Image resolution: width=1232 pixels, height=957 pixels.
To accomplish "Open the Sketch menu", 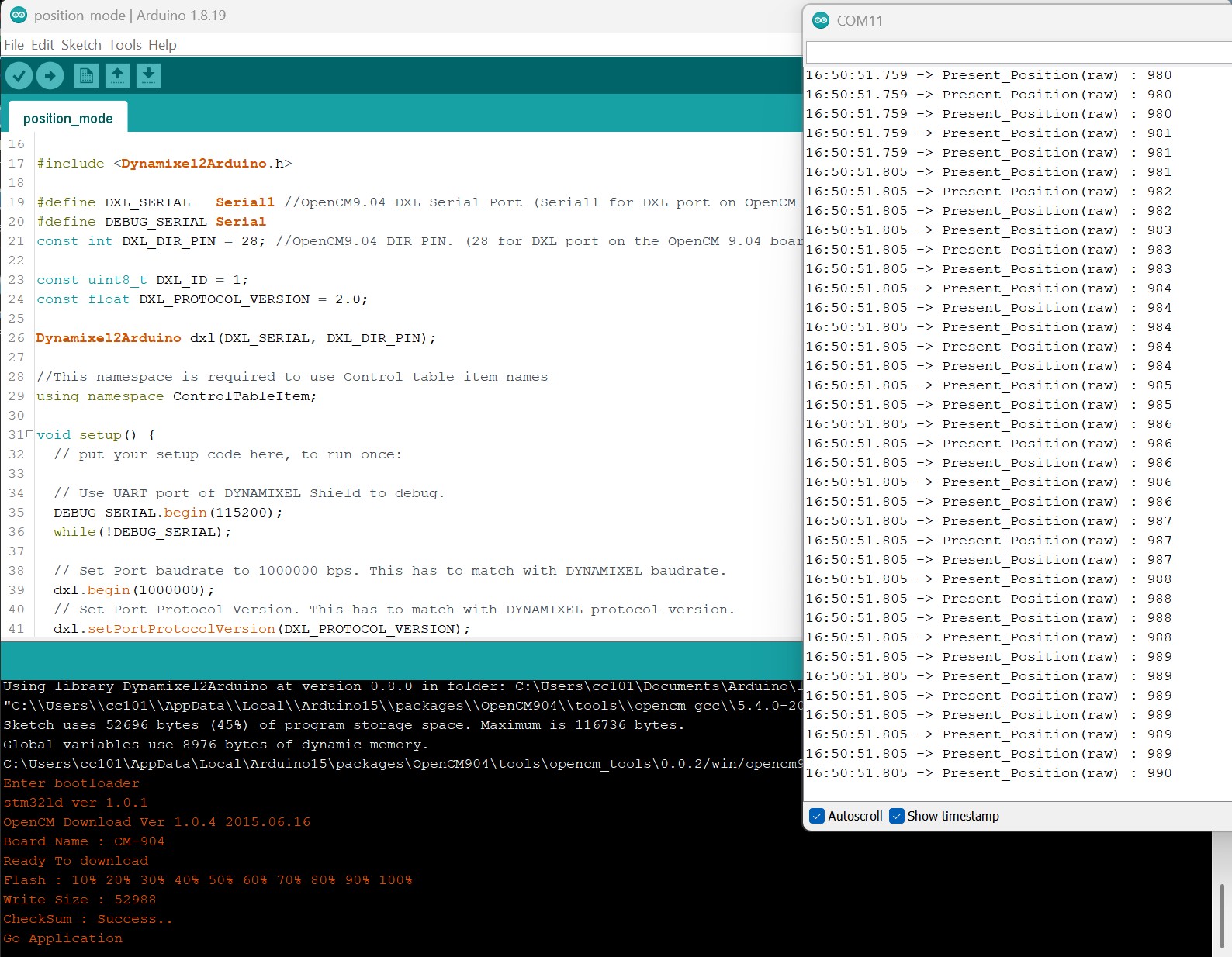I will point(81,45).
